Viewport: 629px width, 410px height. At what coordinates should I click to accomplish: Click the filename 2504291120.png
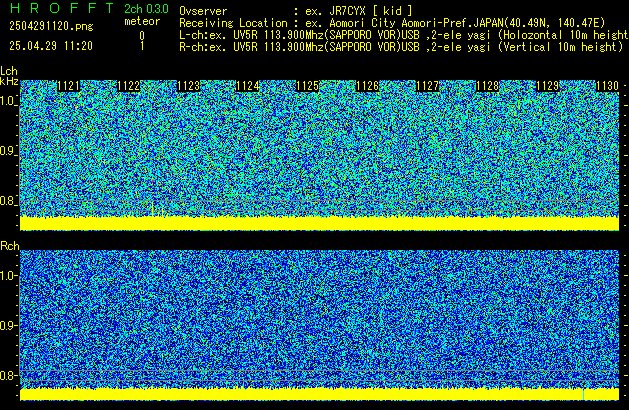[x=51, y=26]
